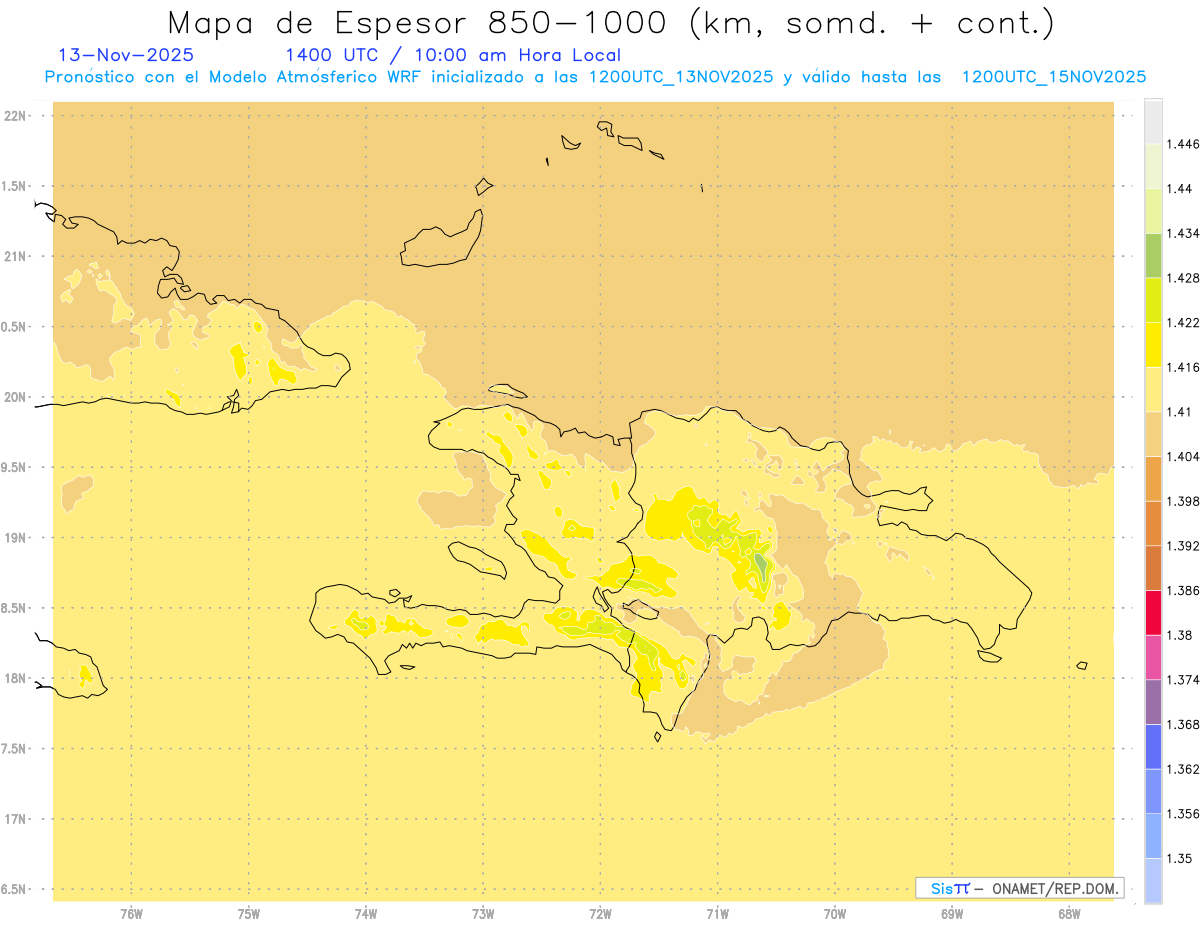This screenshot has width=1200, height=927.
Task: Click the blue legend swatch between 1.362 and 1.368
Action: (x=1153, y=746)
